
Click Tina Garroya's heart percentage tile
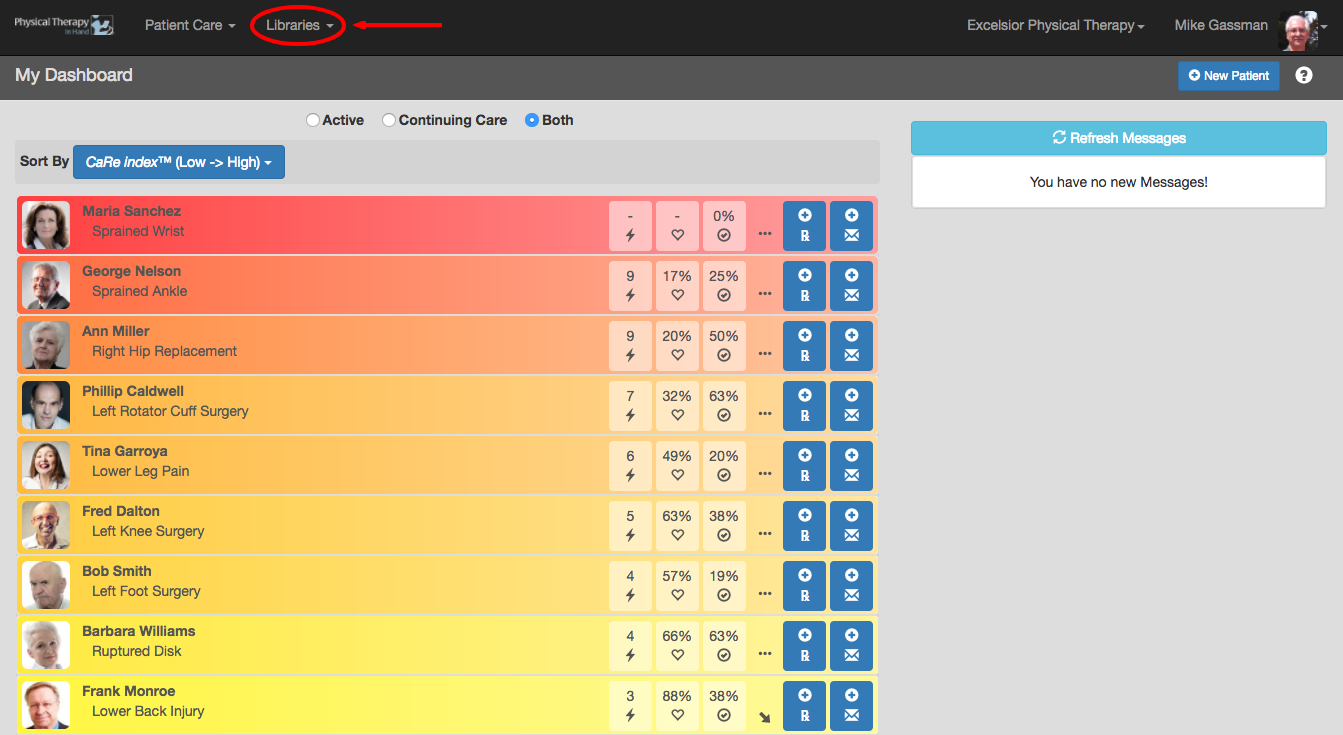(x=677, y=466)
